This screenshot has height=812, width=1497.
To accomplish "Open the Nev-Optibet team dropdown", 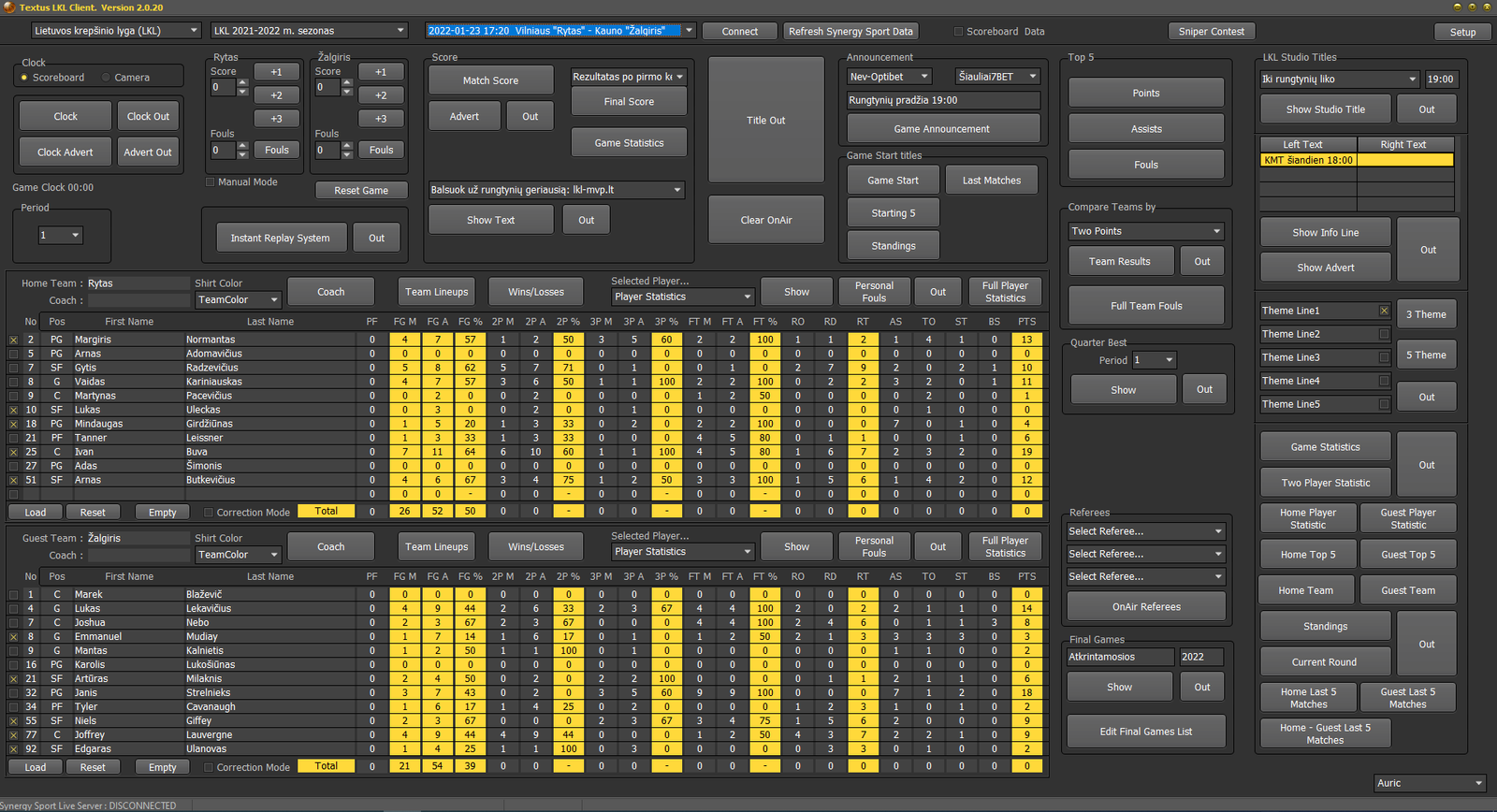I will click(x=890, y=77).
